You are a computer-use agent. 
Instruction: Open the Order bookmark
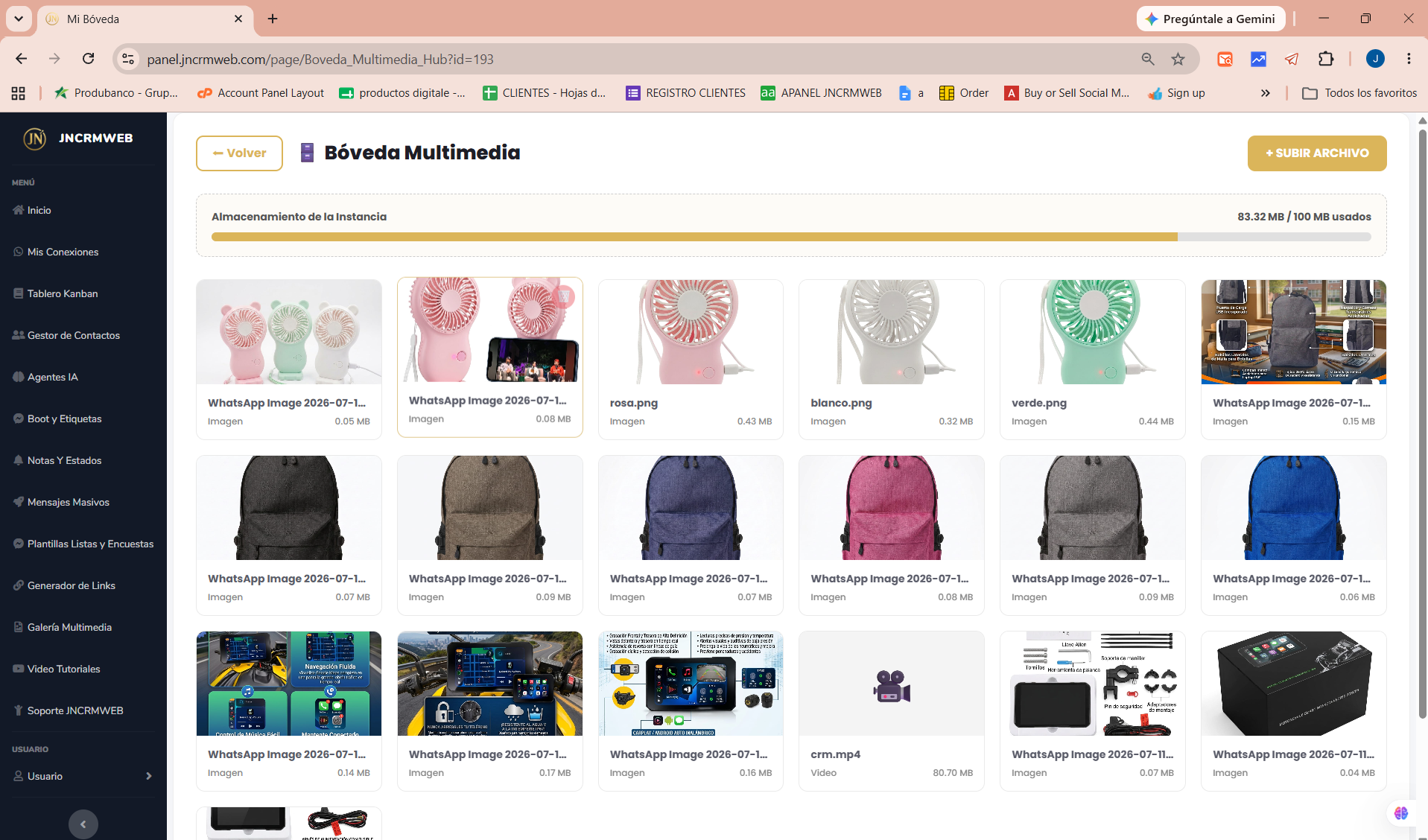(x=964, y=93)
